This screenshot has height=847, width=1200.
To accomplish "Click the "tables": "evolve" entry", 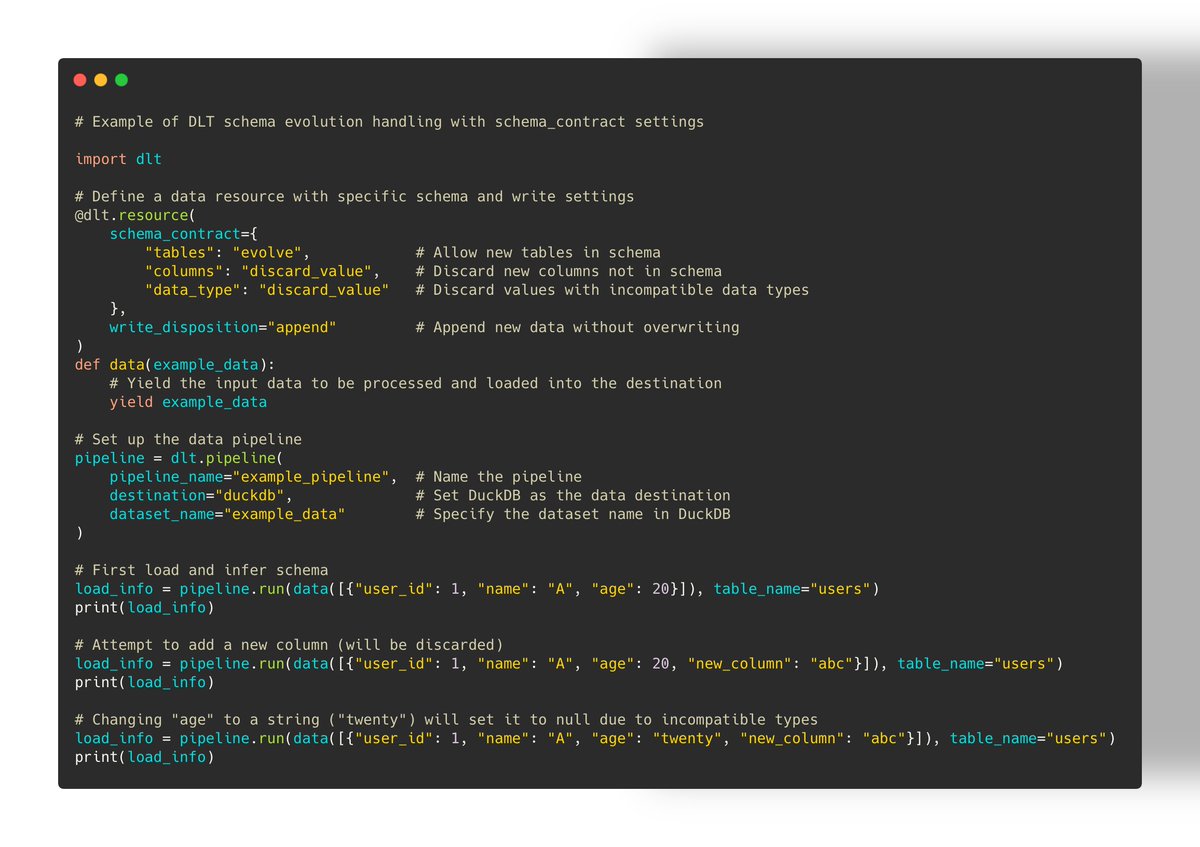I will tap(228, 253).
